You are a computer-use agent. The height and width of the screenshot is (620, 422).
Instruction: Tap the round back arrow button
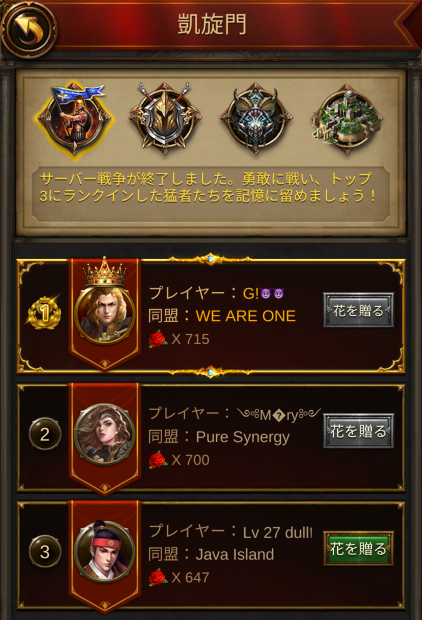tap(28, 28)
